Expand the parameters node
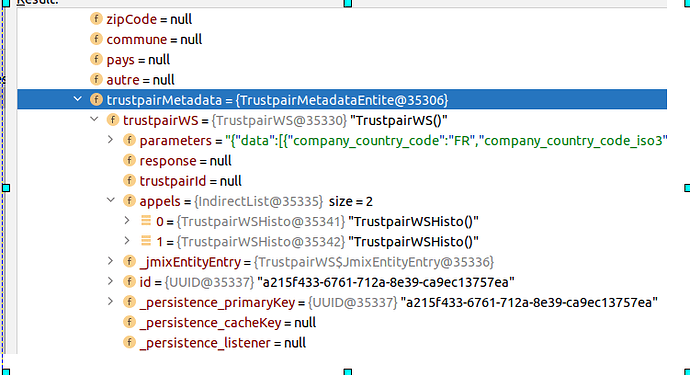 pos(110,140)
